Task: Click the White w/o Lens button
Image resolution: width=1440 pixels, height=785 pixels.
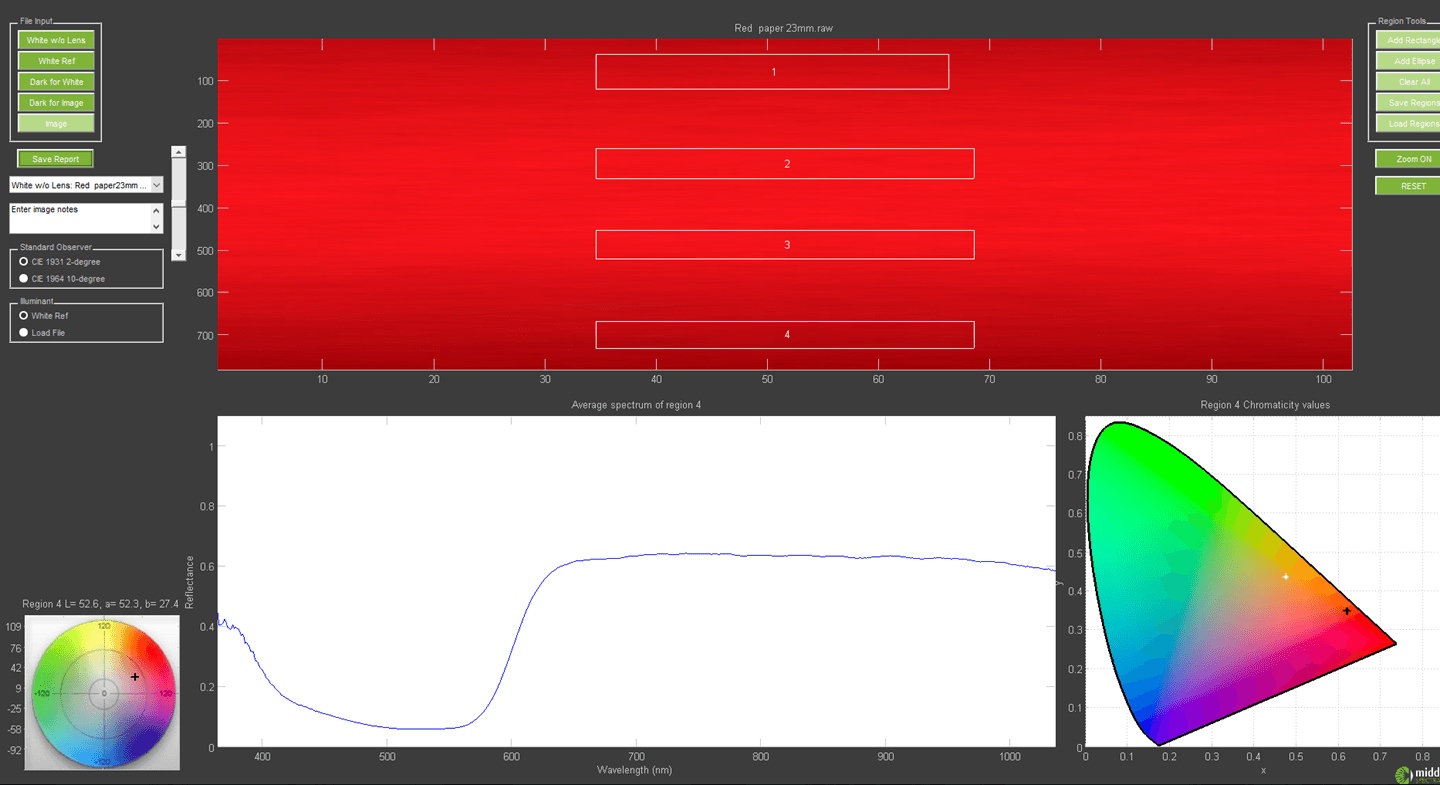Action: 55,39
